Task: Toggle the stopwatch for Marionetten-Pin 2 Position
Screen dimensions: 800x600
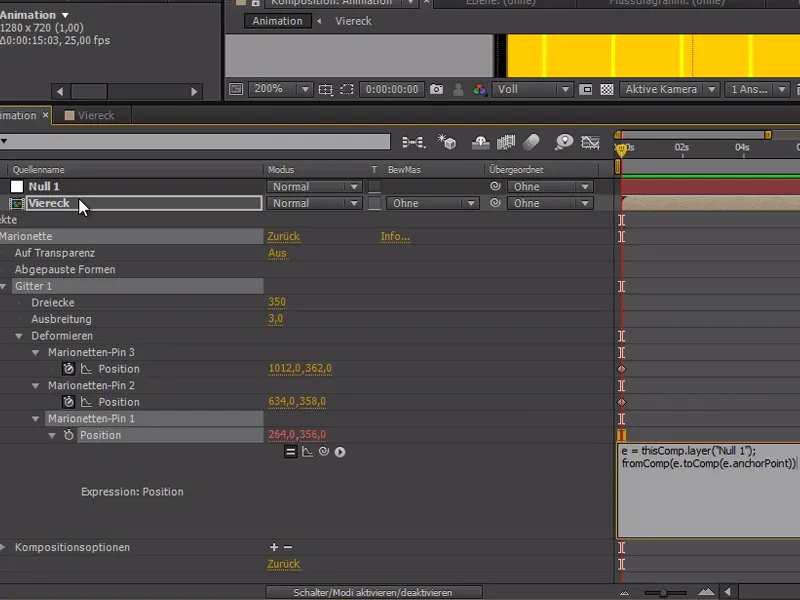Action: 68,402
